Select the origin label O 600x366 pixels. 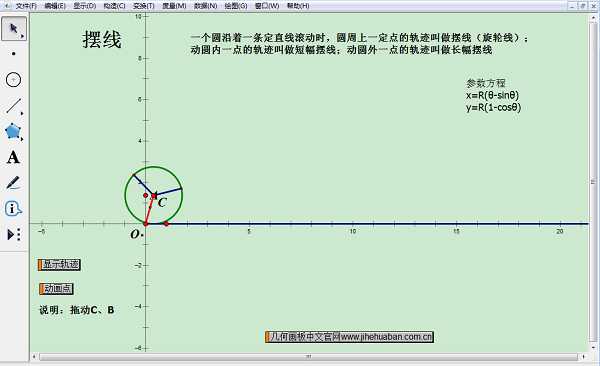pos(135,234)
